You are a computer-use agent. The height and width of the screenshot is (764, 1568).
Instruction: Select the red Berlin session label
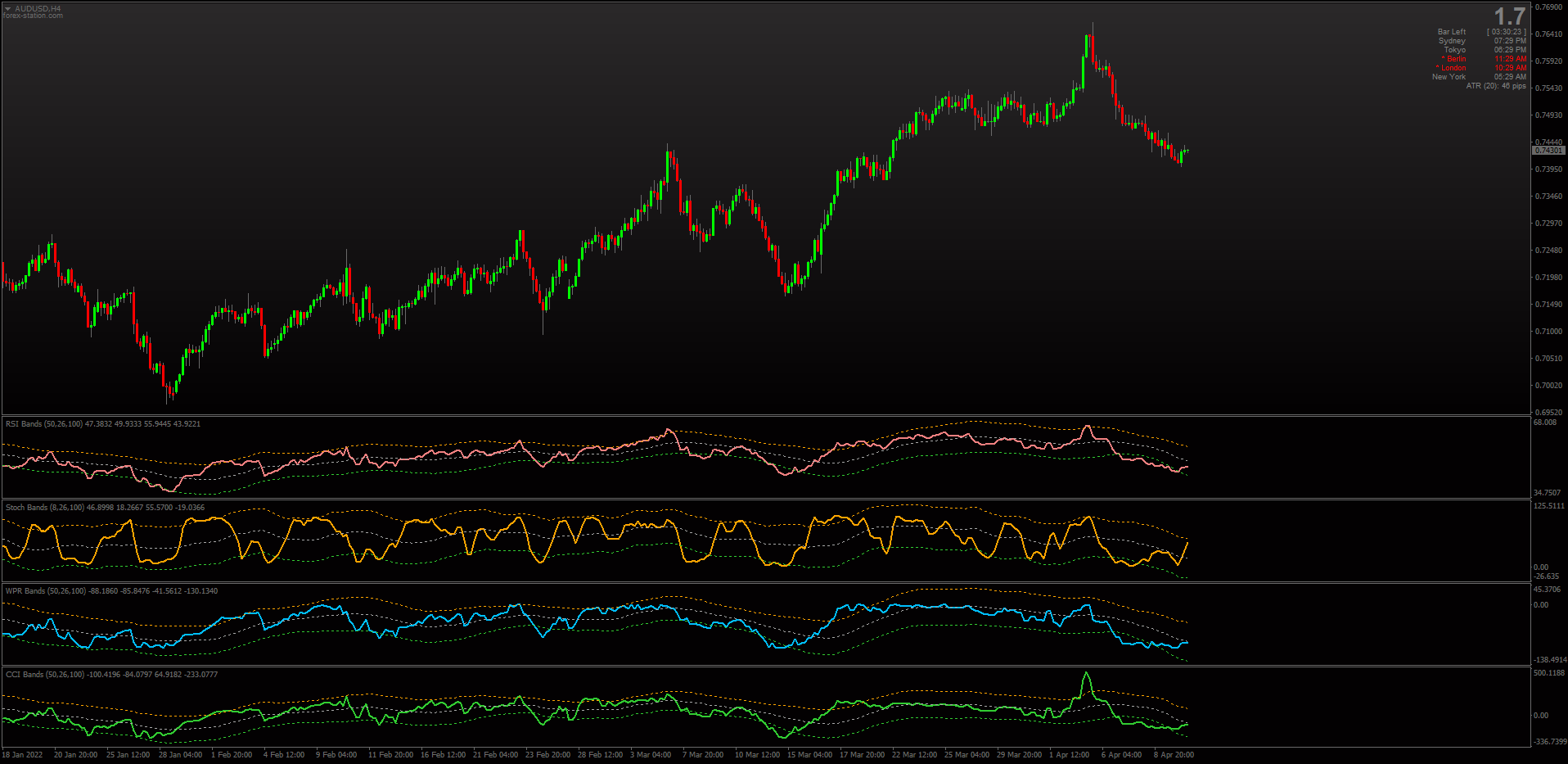click(1454, 59)
